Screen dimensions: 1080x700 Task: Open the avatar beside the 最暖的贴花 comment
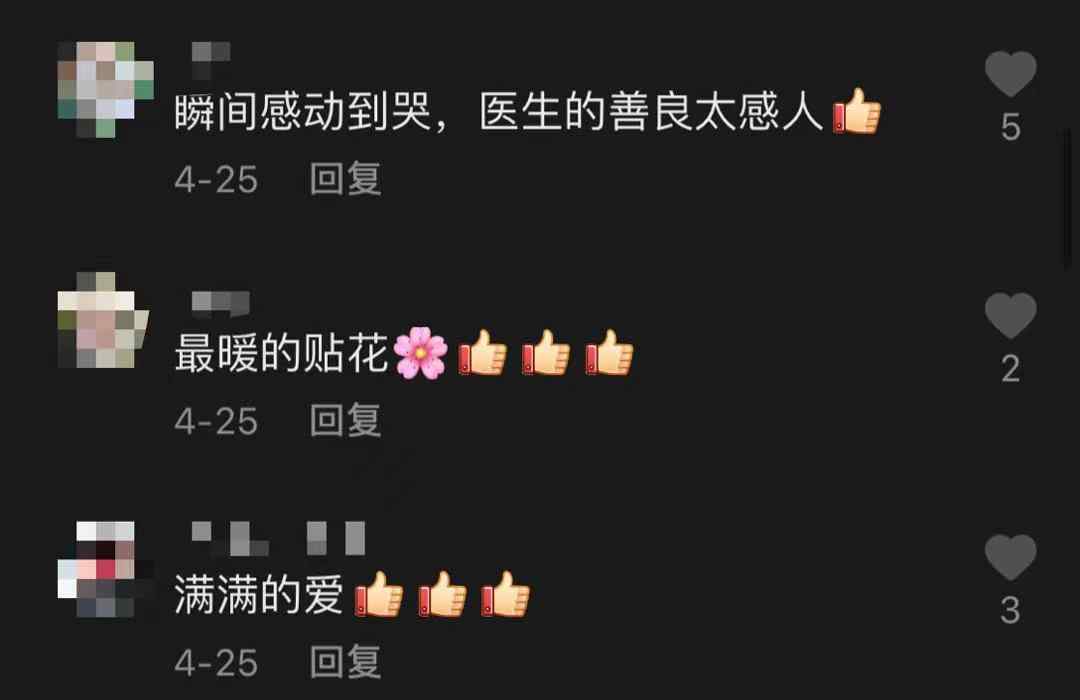[103, 320]
